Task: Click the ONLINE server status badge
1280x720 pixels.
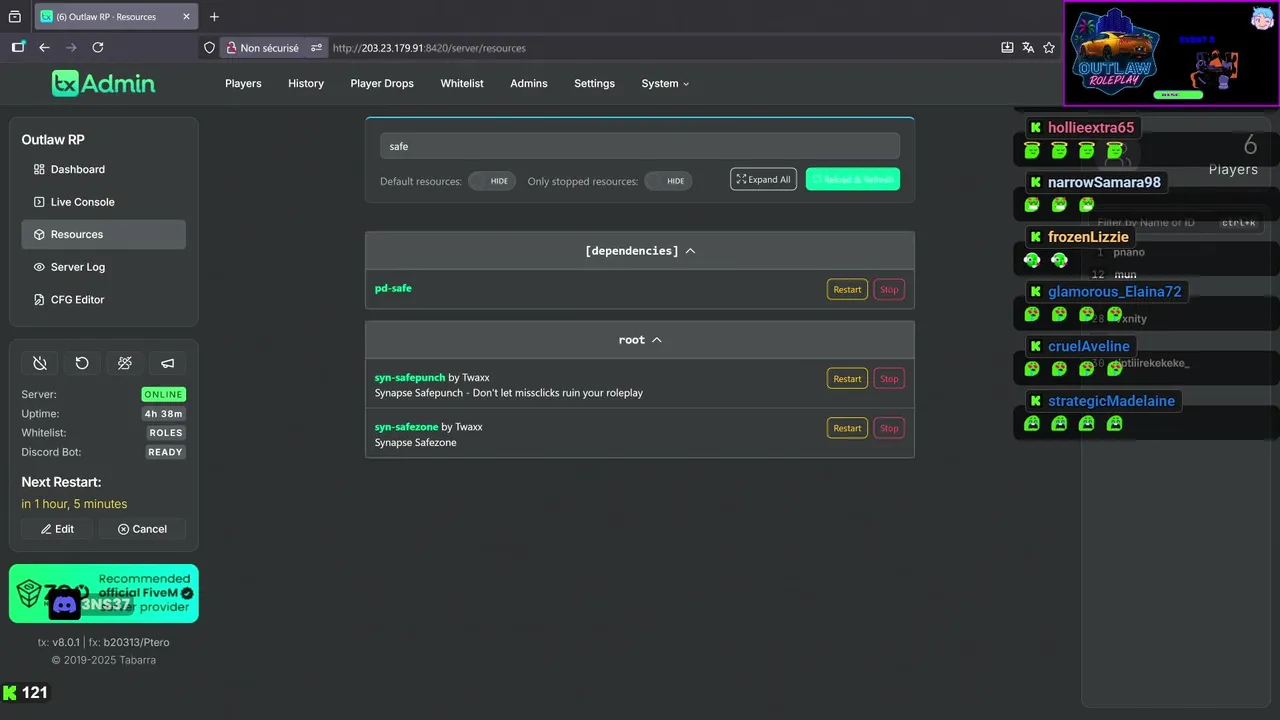Action: point(164,395)
